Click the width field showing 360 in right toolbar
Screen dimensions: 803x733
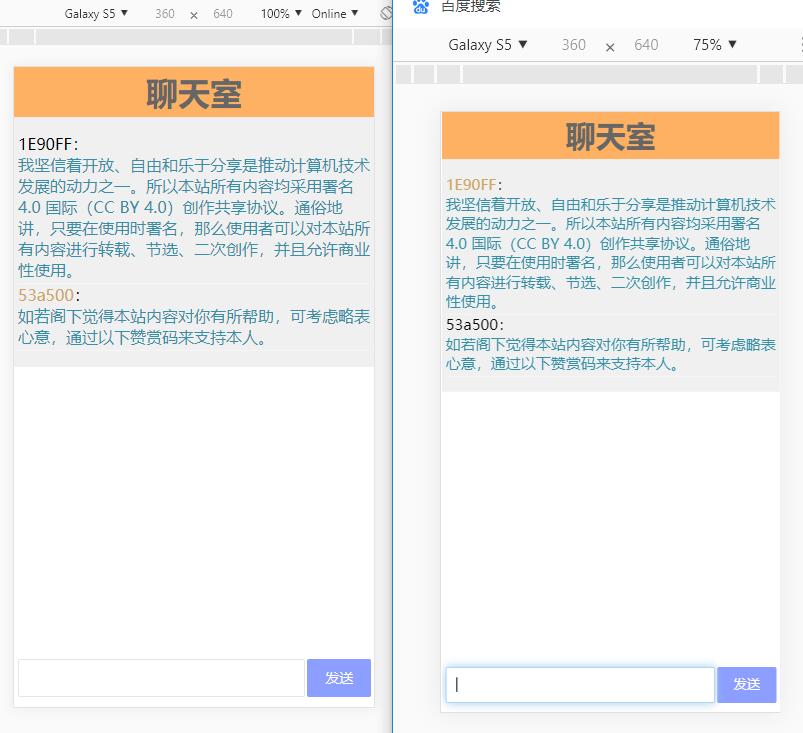point(573,45)
